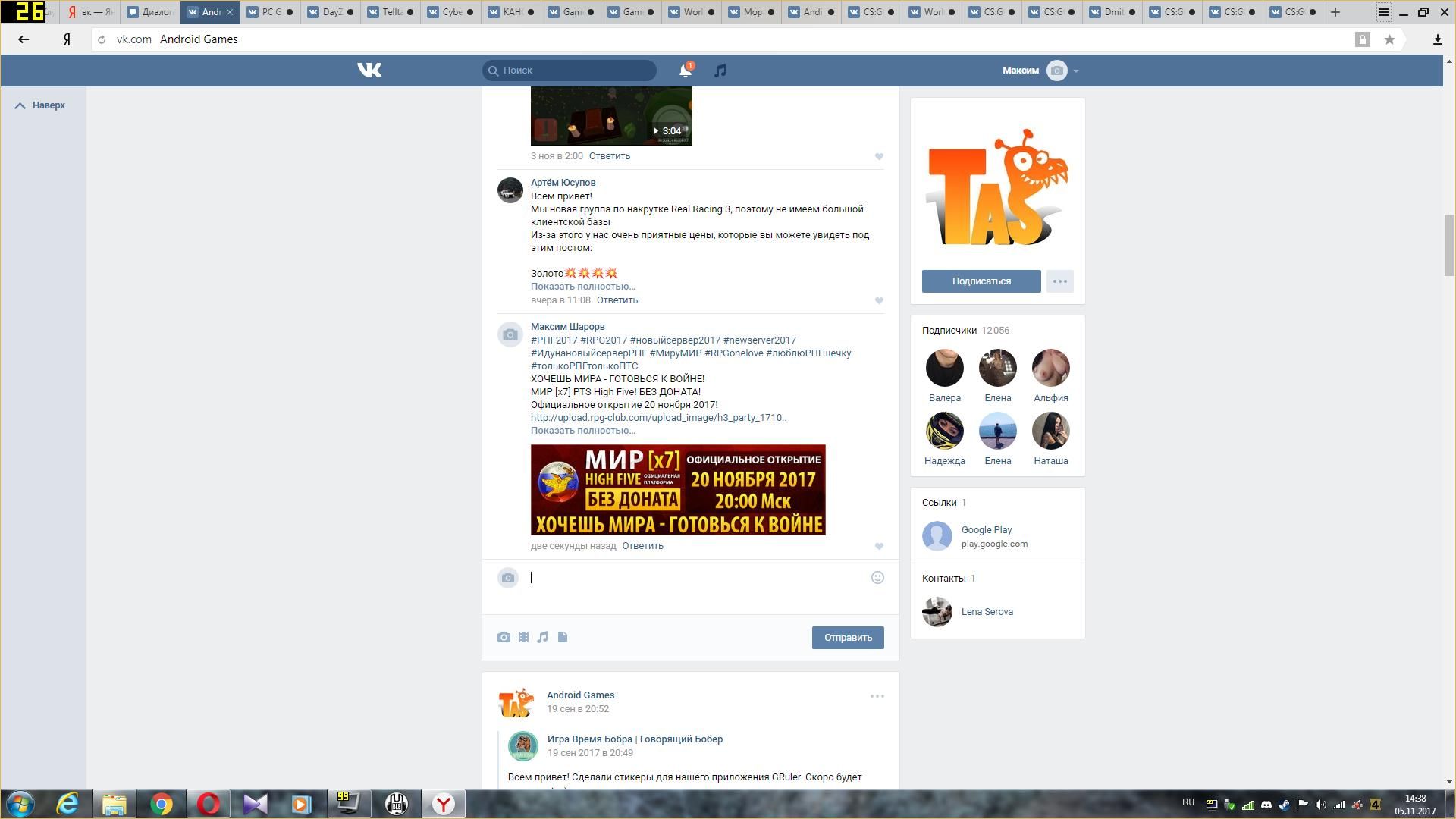
Task: Open the Android Games post options menu
Action: [877, 696]
